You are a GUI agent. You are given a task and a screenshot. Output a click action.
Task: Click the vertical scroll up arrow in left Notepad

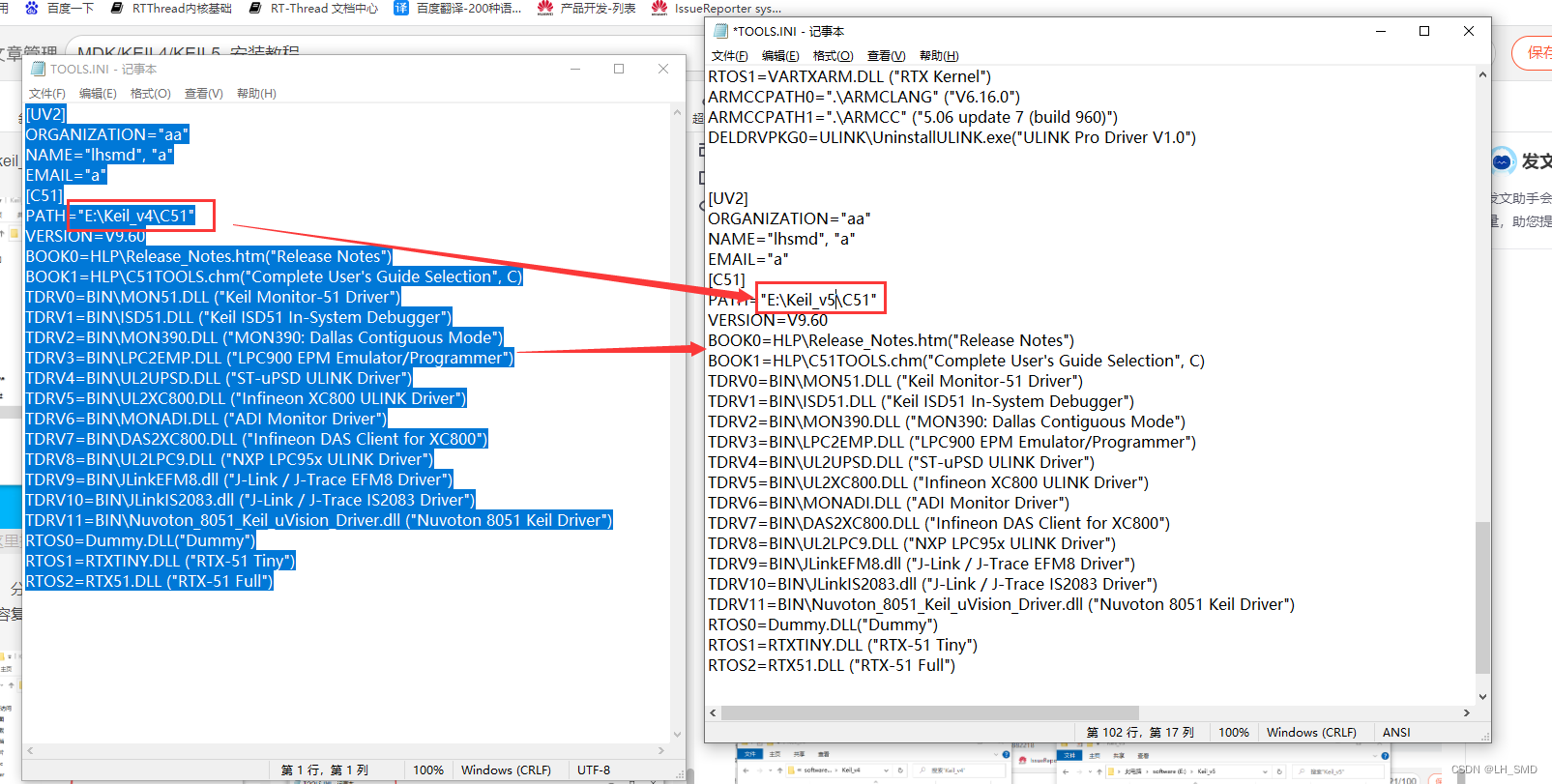click(x=677, y=113)
